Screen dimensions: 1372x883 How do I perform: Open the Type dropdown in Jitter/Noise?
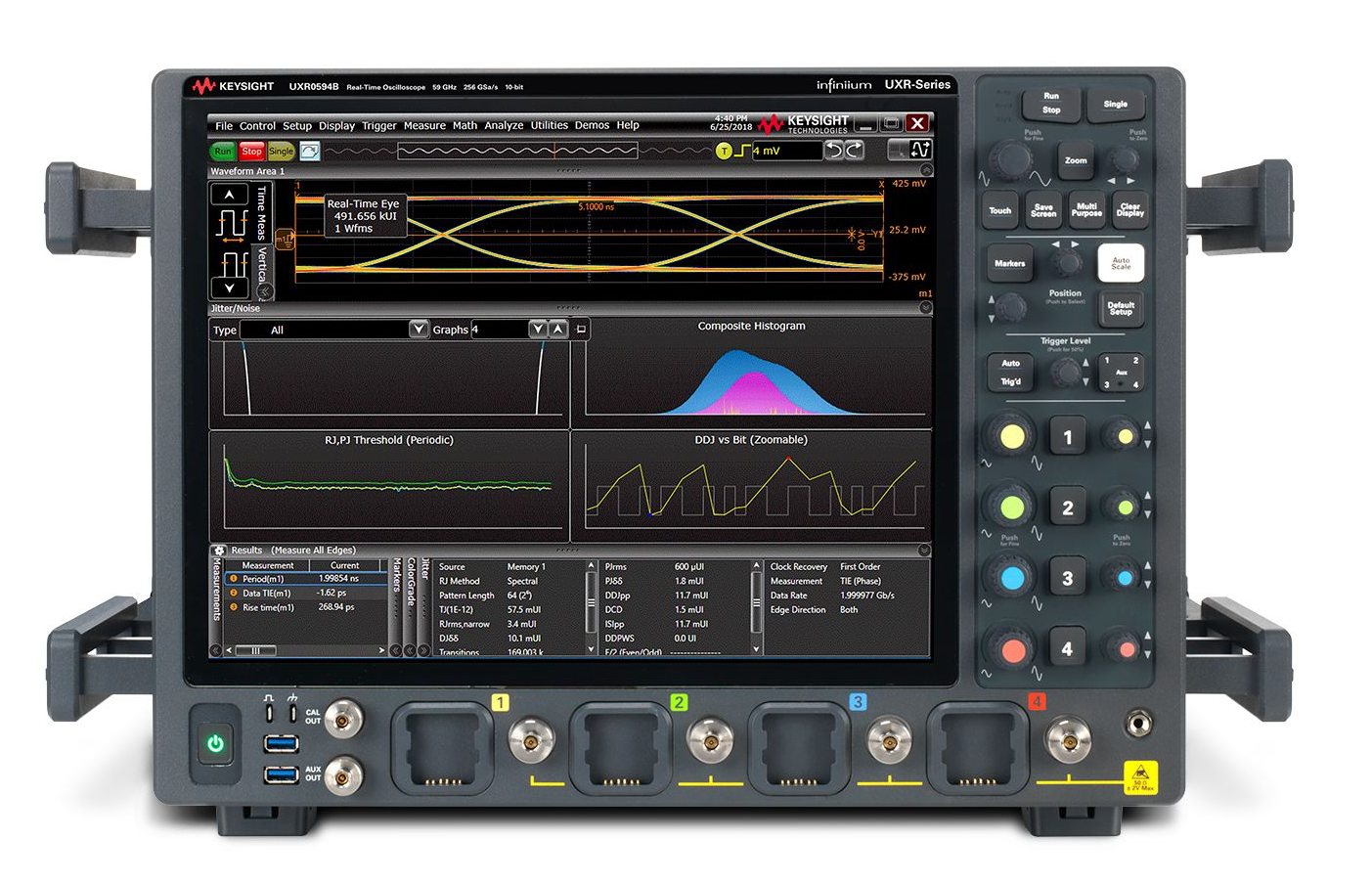[419, 330]
